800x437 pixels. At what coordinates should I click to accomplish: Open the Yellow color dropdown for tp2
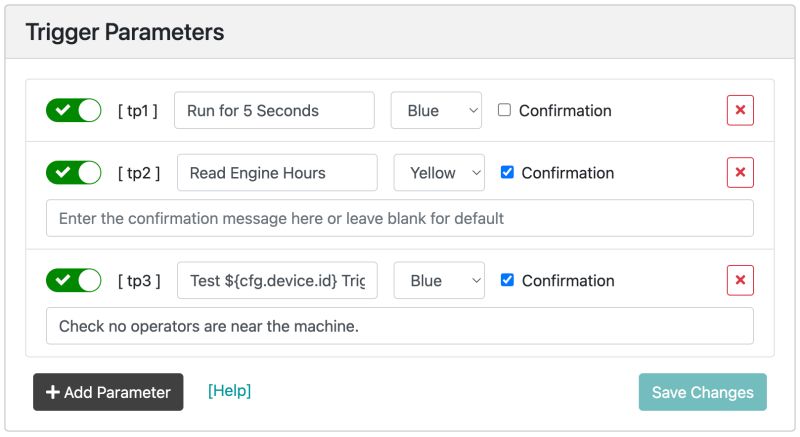coord(439,173)
